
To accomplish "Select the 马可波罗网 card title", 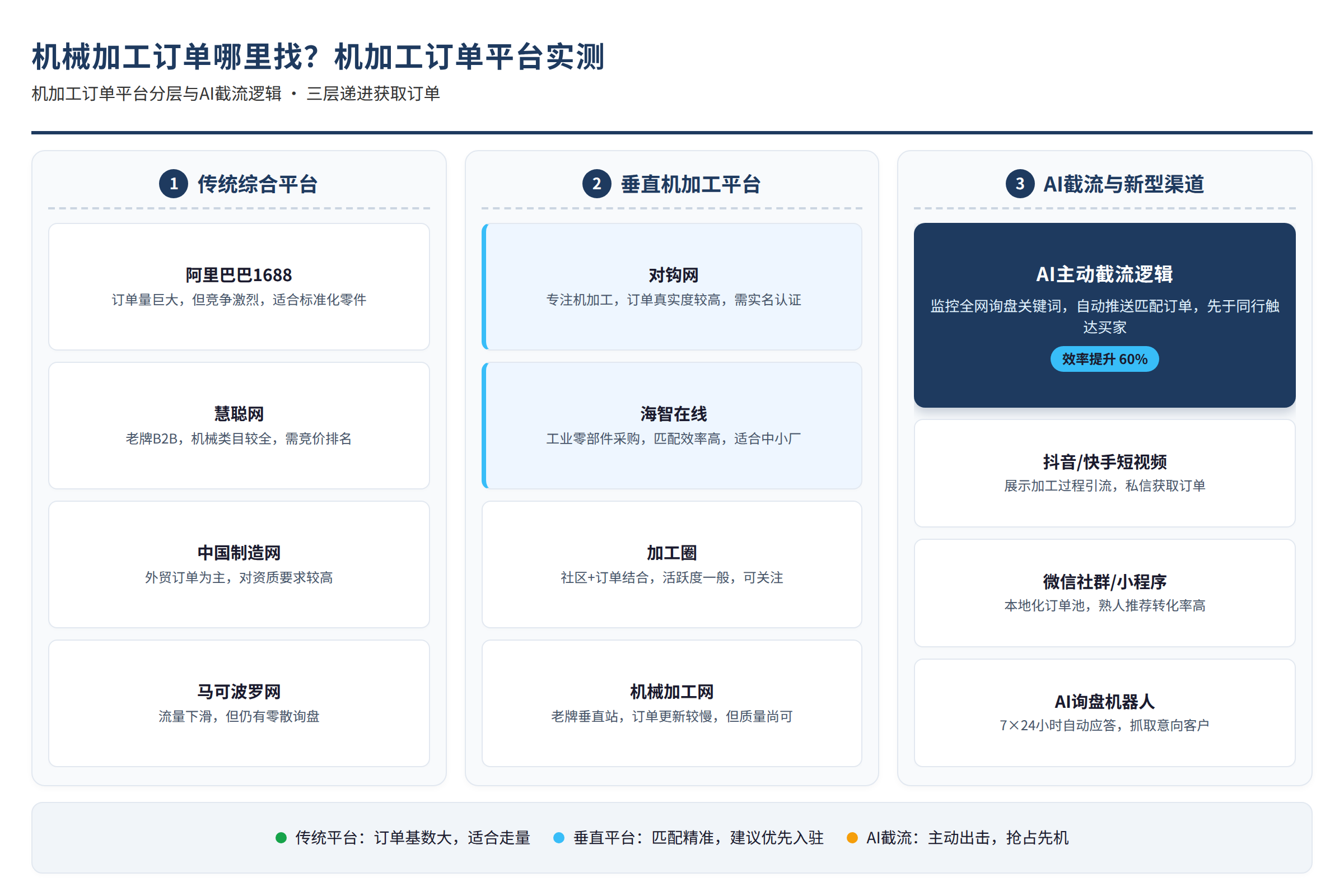I will (239, 692).
